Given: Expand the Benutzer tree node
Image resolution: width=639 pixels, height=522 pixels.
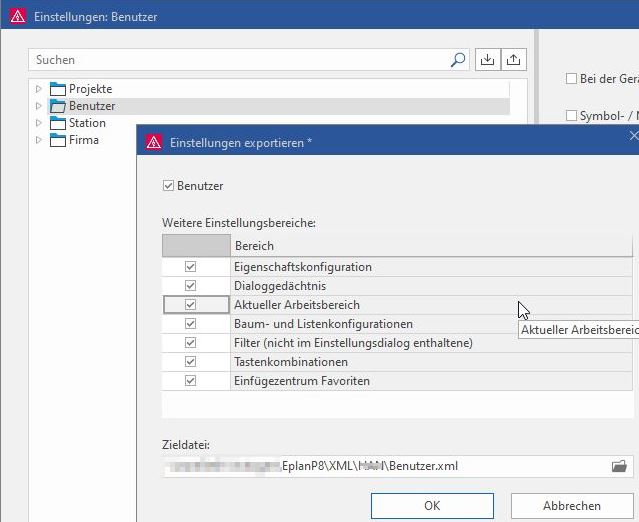Looking at the screenshot, I should tap(38, 106).
